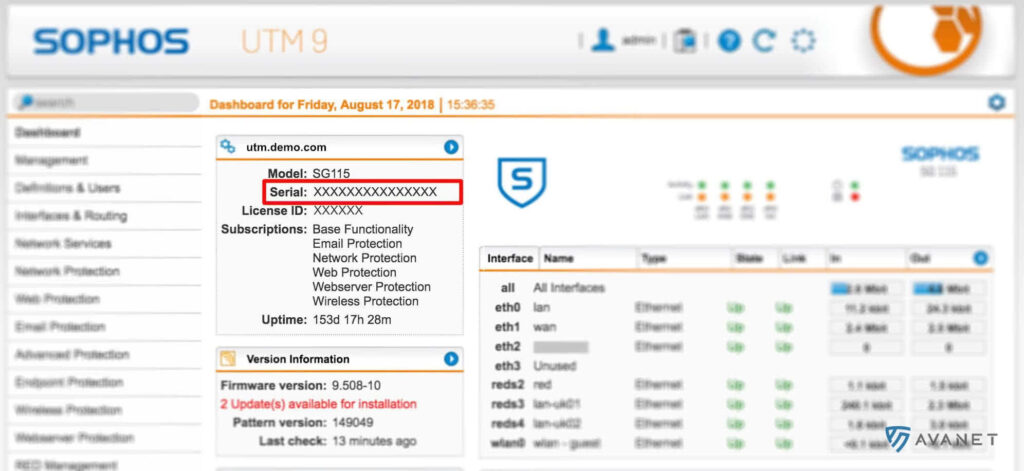Click the reds4 interface row

click(736, 424)
